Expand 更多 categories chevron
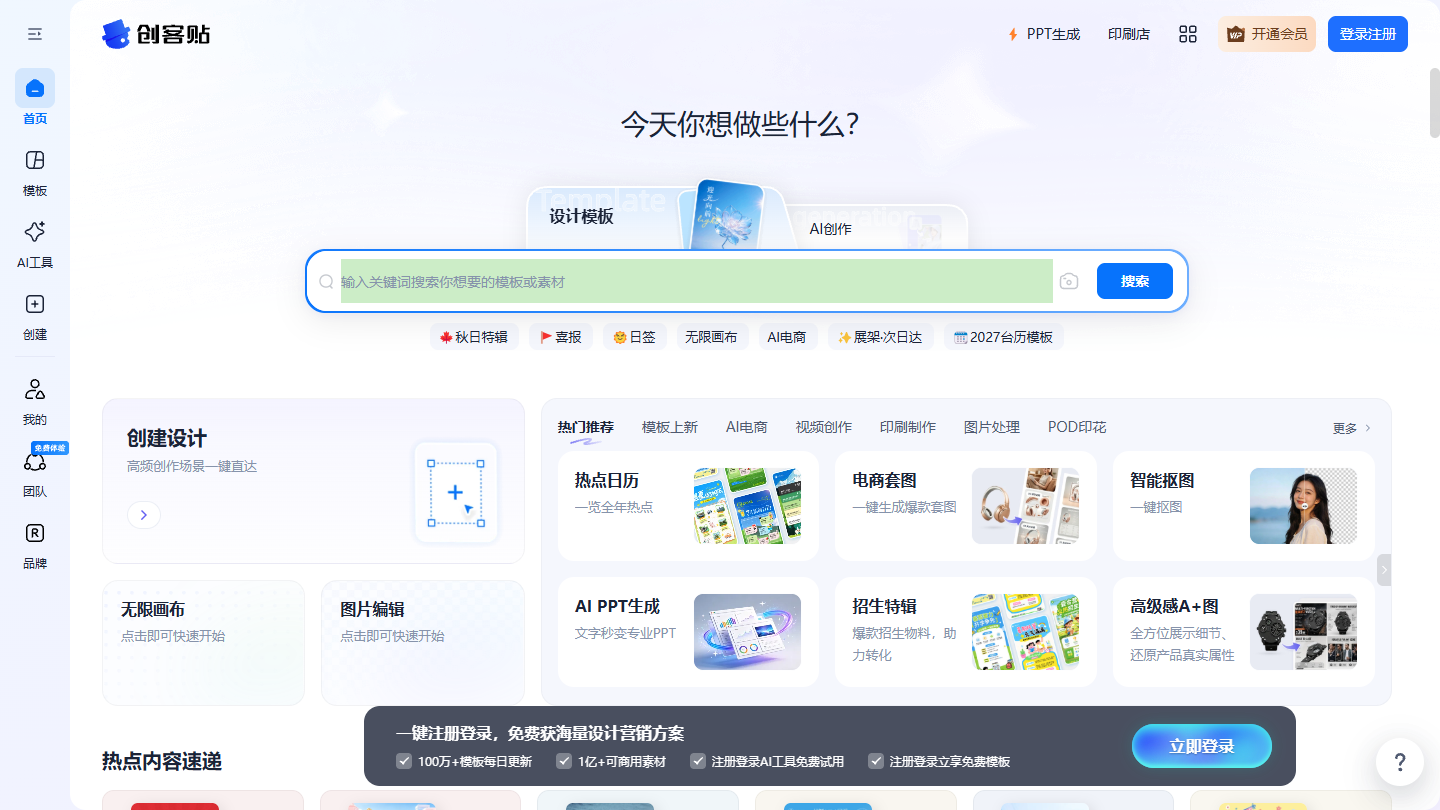Screen dimensions: 1440x810 pos(1352,428)
